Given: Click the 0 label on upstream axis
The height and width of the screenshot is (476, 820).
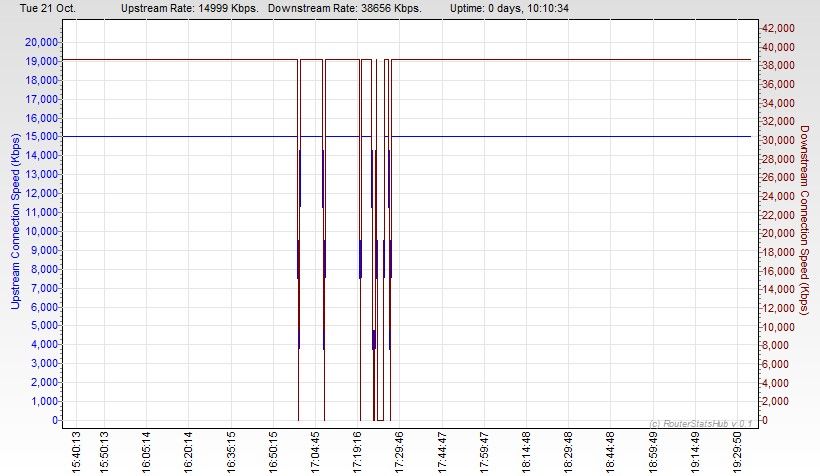Looking at the screenshot, I should tap(55, 420).
